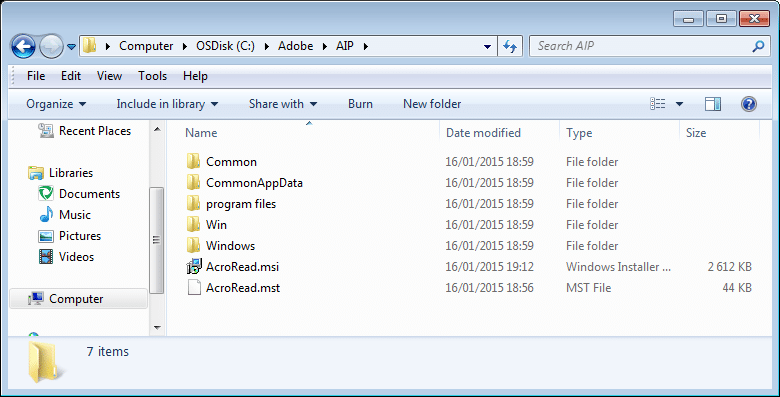Click the navigation pane scrollbar thumb
This screenshot has height=397, width=780.
click(157, 240)
